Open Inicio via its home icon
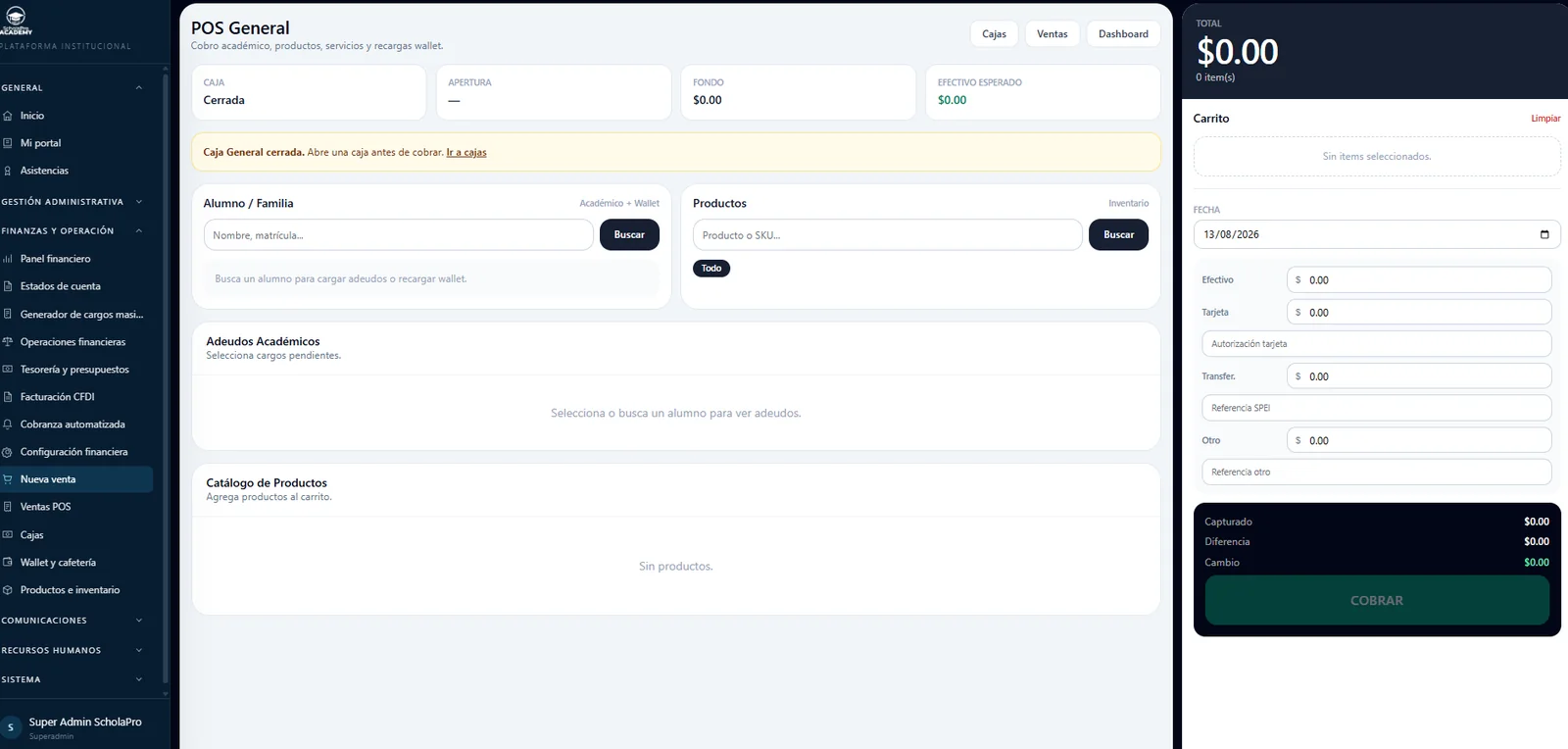This screenshot has width=1568, height=749. 8,116
